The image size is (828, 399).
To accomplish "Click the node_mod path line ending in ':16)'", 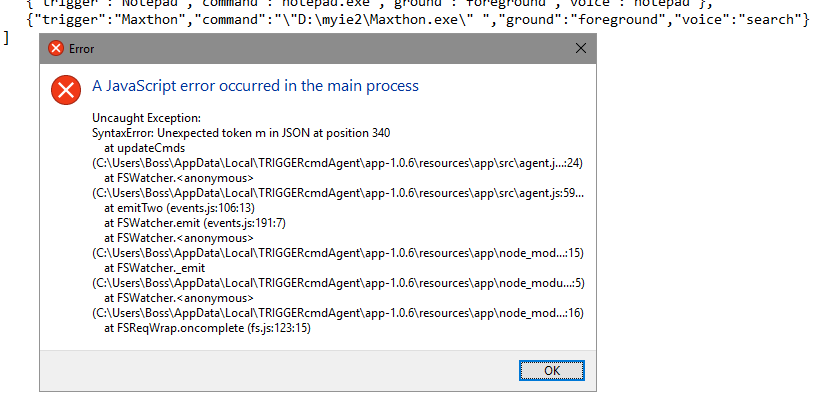I will coord(338,314).
